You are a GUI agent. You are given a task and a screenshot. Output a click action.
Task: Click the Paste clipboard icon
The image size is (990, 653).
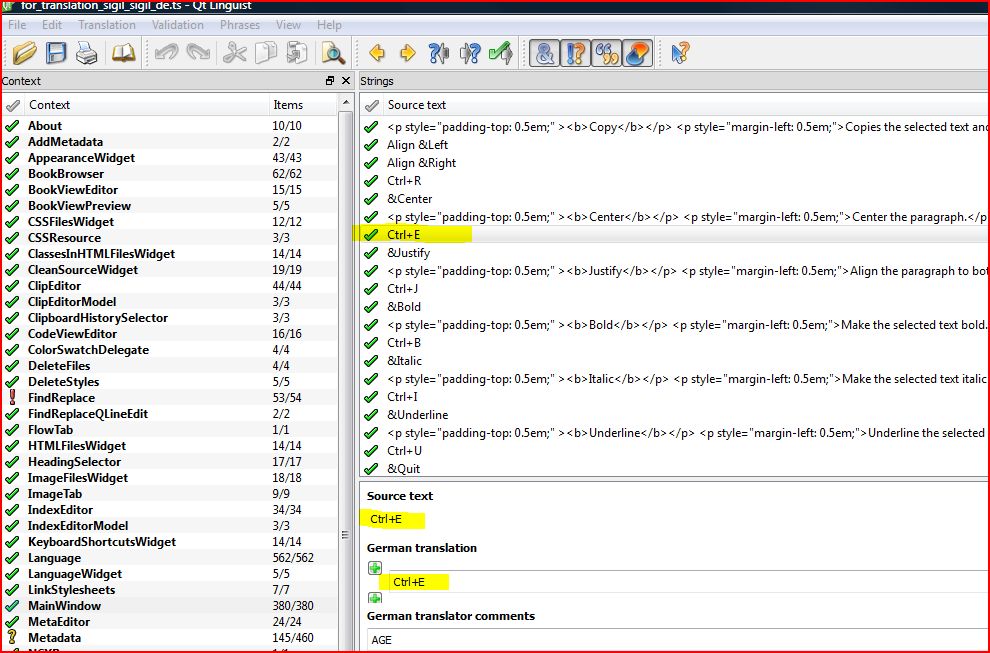(296, 53)
